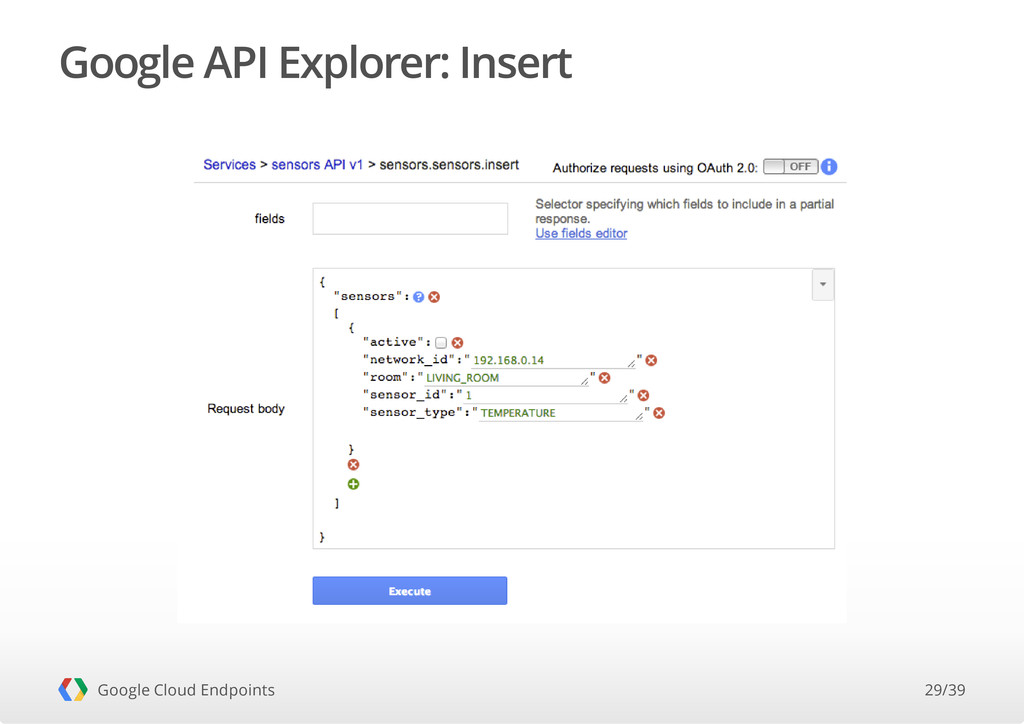1024x724 pixels.
Task: Delete the "sensor_type" field using its red X
Action: click(x=659, y=413)
